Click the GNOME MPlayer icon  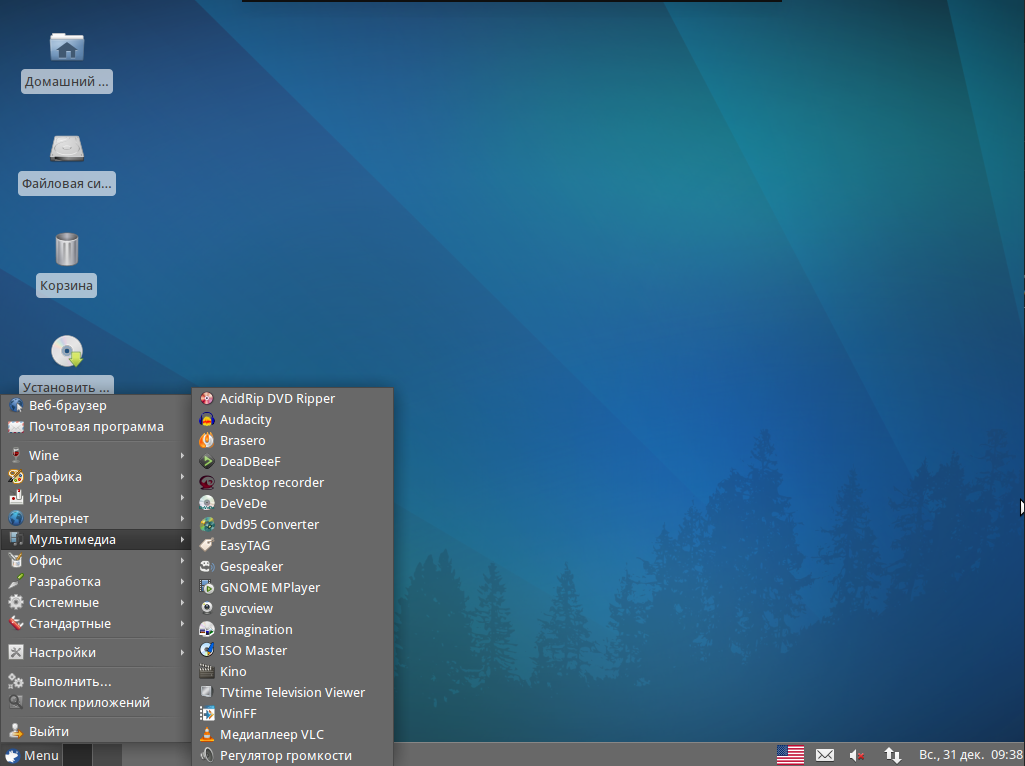[207, 588]
